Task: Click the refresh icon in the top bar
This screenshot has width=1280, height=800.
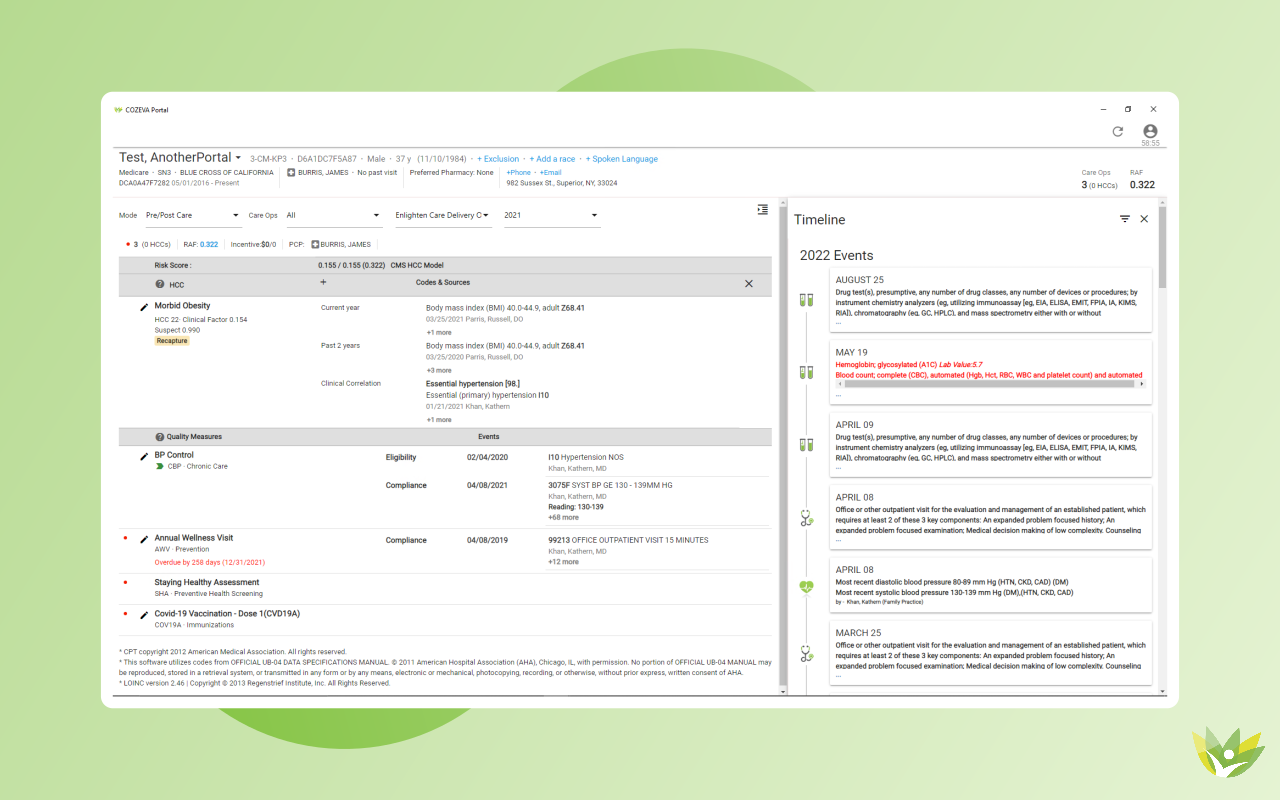Action: (1118, 132)
